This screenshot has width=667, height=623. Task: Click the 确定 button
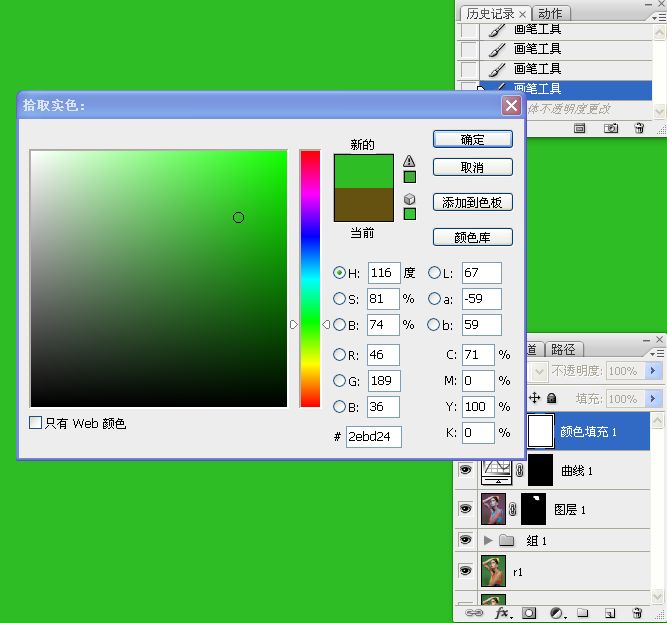point(473,139)
